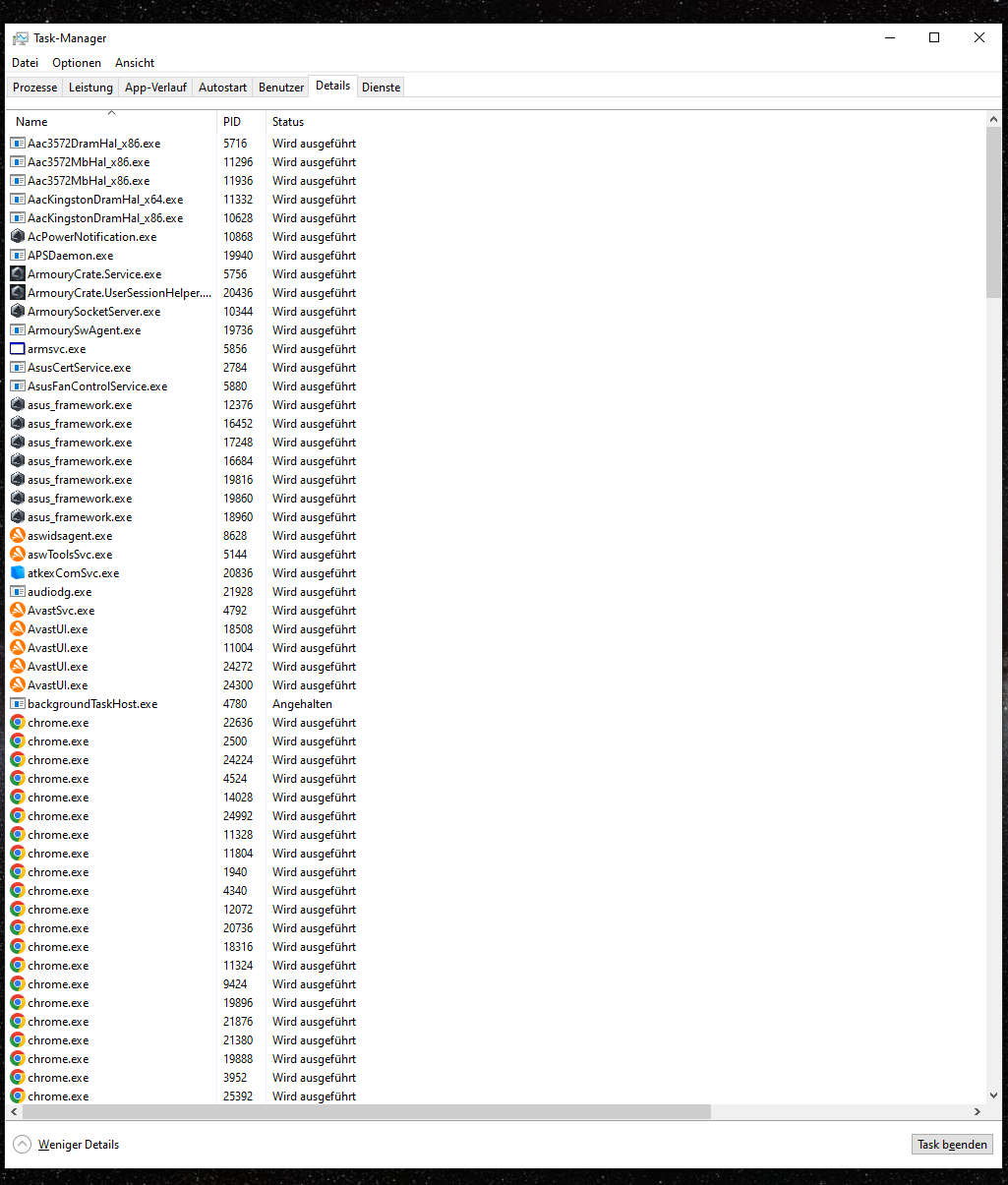Click the ArmouryCrate.Service.exe icon

click(18, 274)
